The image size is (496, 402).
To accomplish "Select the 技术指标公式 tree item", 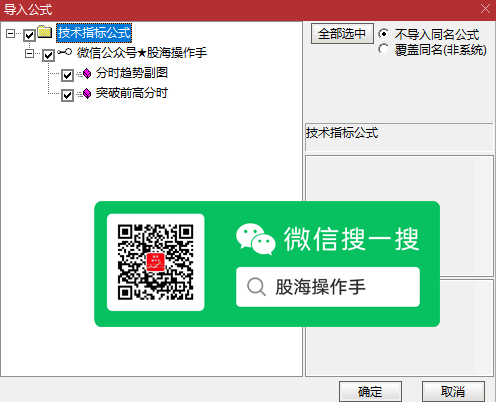I will (94, 33).
